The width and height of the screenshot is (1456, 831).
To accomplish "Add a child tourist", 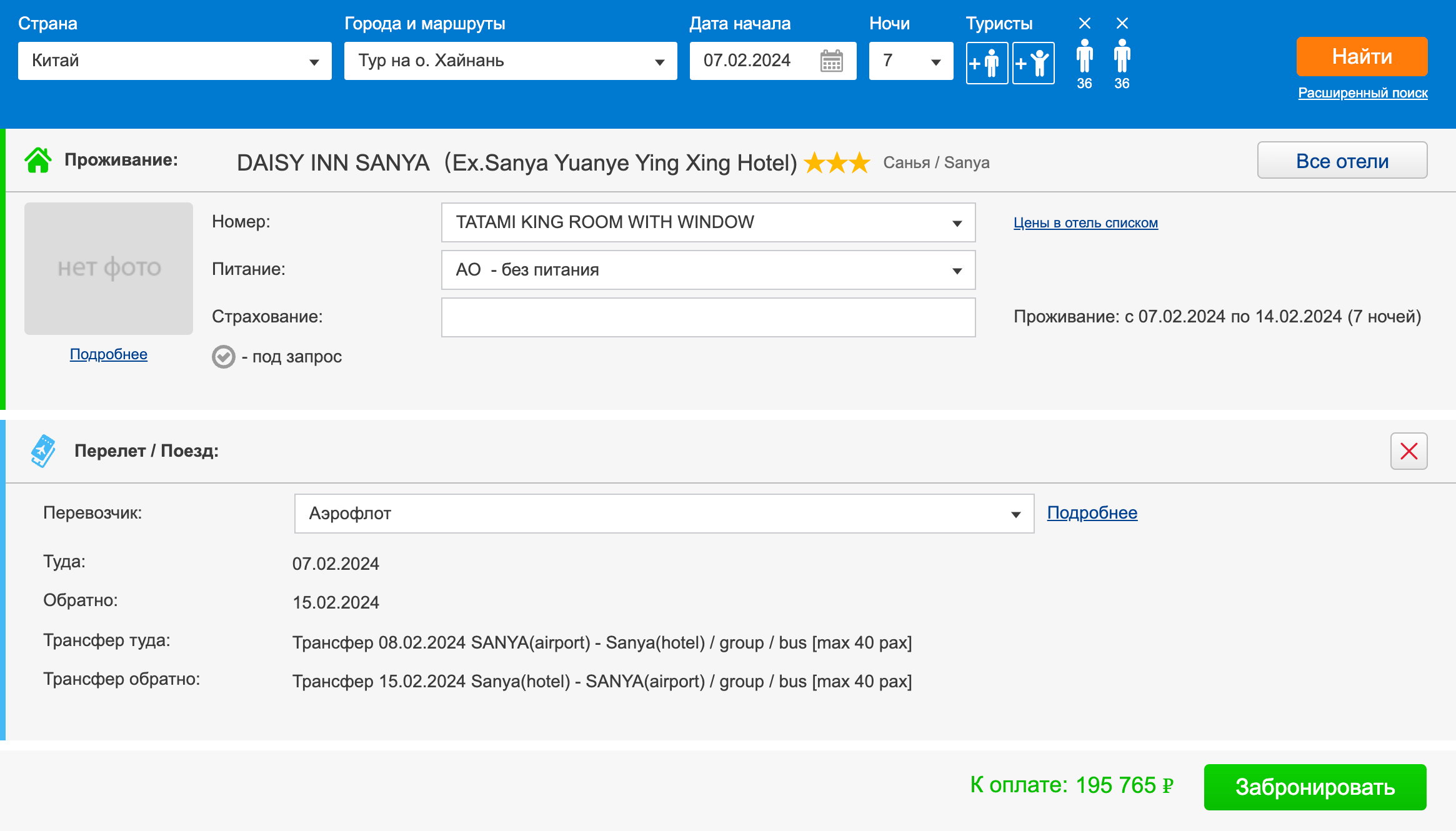I will tap(1033, 63).
